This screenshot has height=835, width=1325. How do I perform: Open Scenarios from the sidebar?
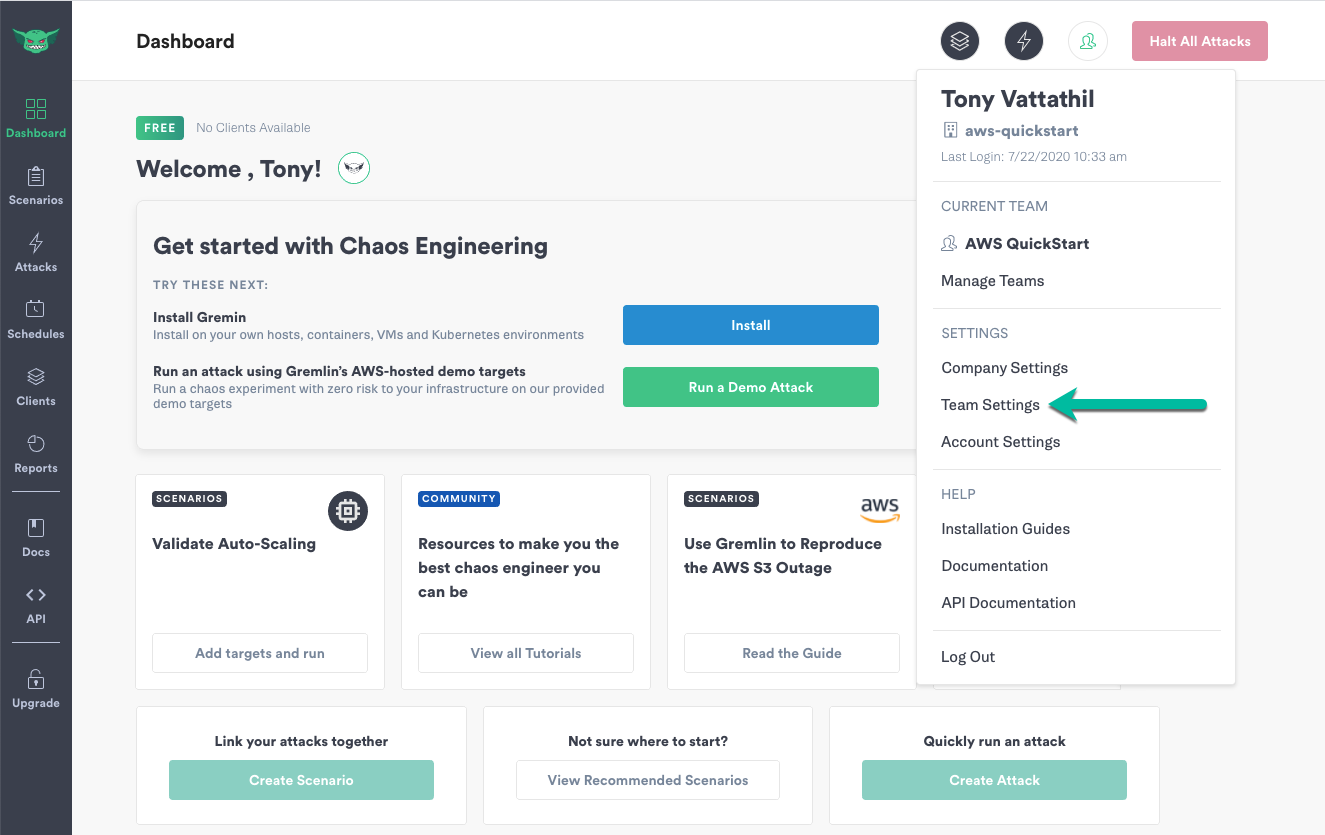tap(36, 186)
